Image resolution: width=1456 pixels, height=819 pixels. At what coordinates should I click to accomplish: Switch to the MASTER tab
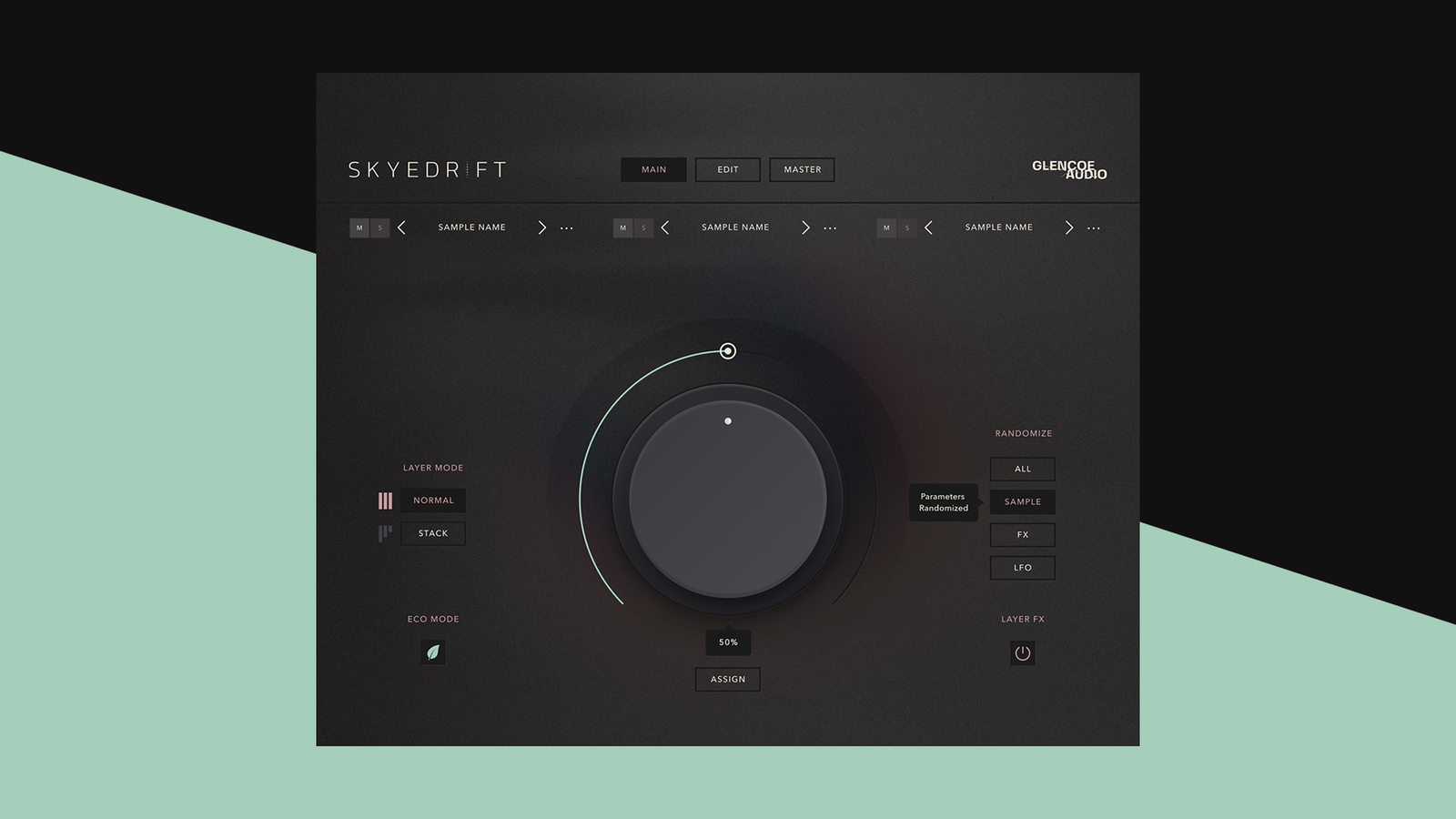pyautogui.click(x=802, y=169)
